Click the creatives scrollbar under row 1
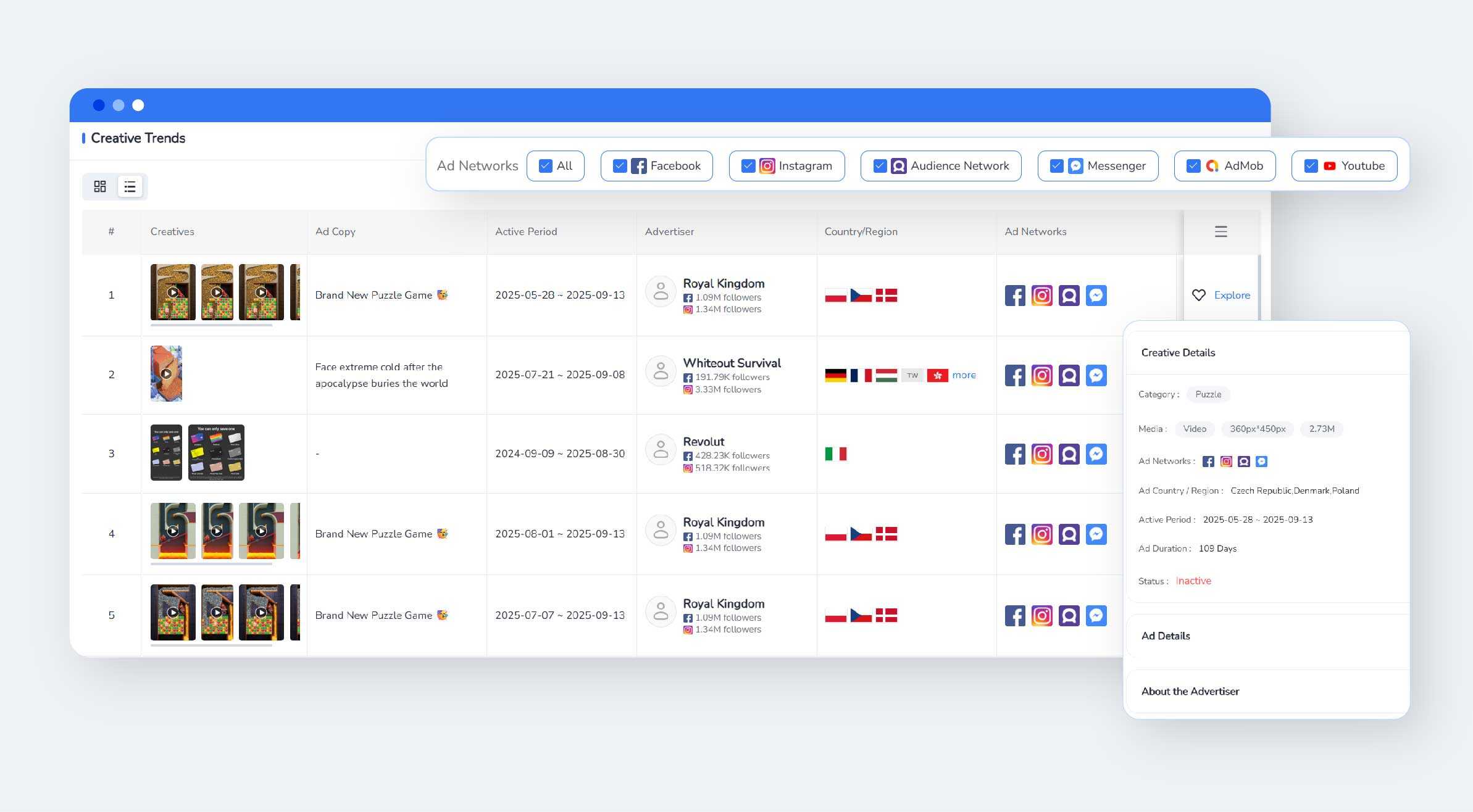Image resolution: width=1473 pixels, height=812 pixels. pos(211,325)
